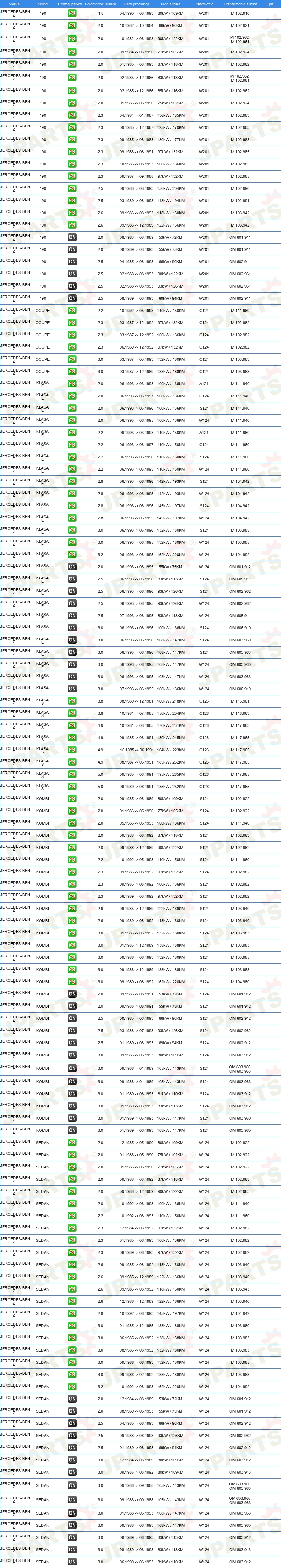The image size is (281, 1568).
Task: Click the diesel icon in the KLASA E 55kW / 75KM row
Action: pyautogui.click(x=72, y=567)
